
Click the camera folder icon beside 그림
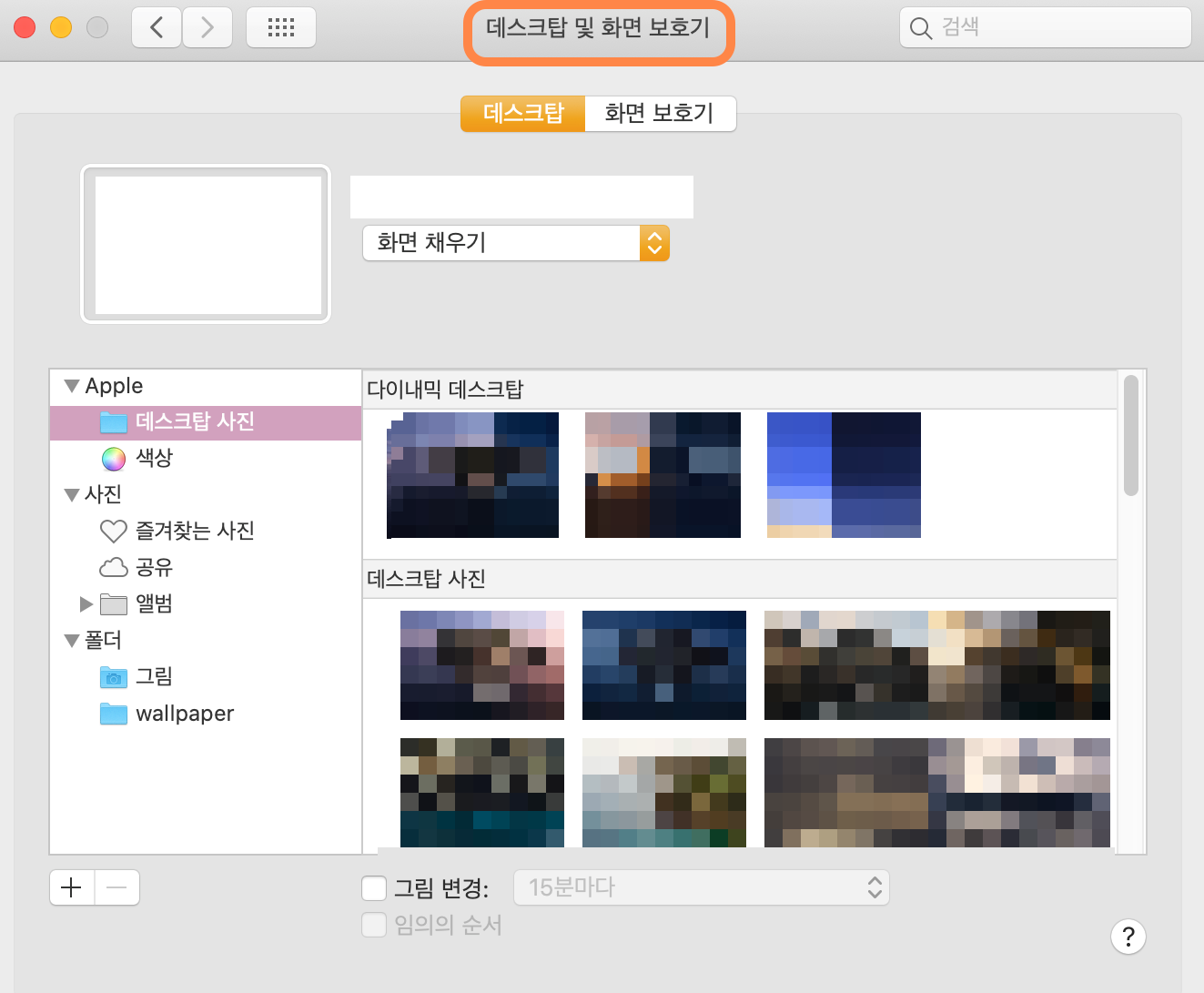pos(113,677)
